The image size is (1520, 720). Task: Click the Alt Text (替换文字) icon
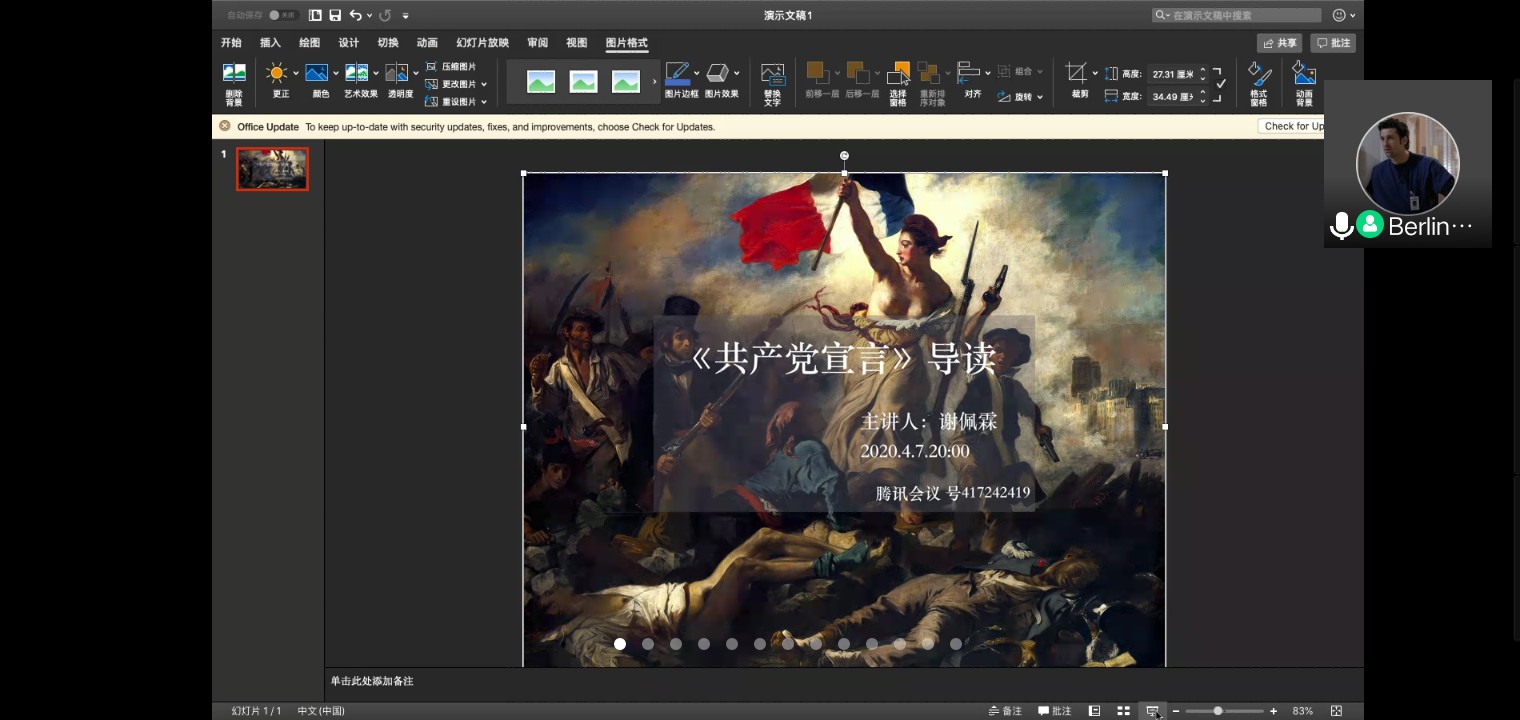[772, 74]
